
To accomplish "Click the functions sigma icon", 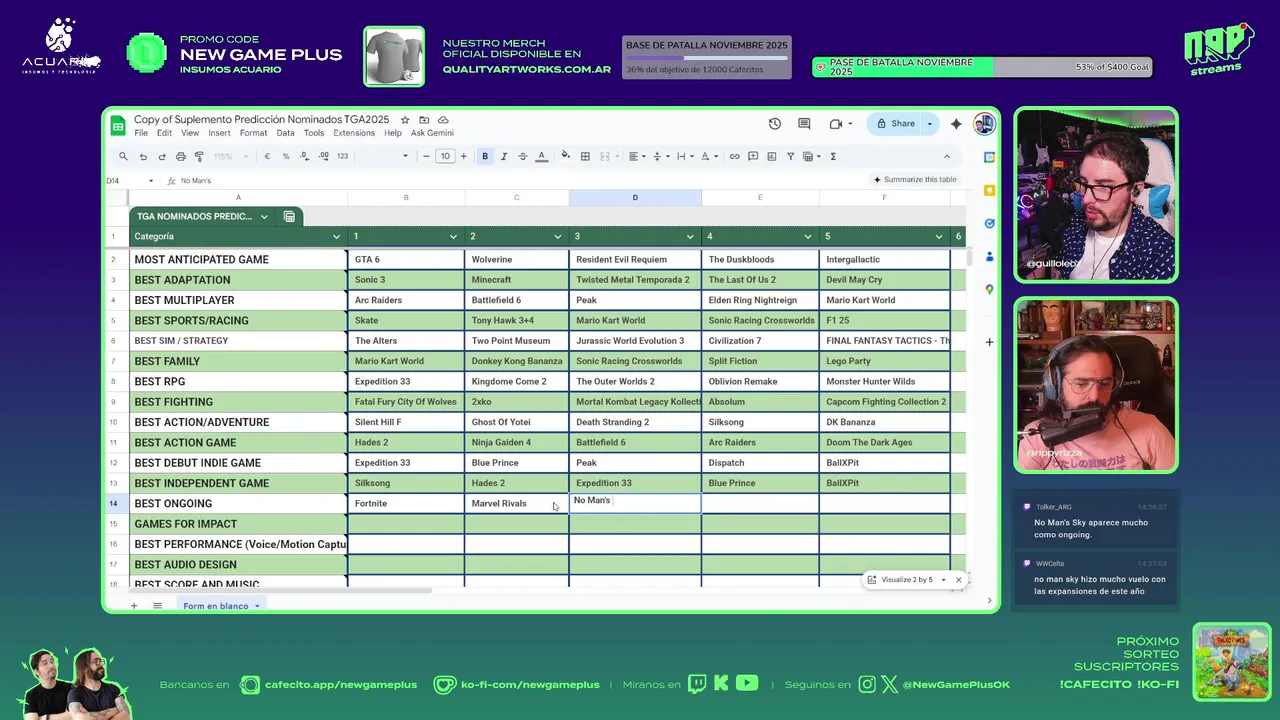I will 833,156.
